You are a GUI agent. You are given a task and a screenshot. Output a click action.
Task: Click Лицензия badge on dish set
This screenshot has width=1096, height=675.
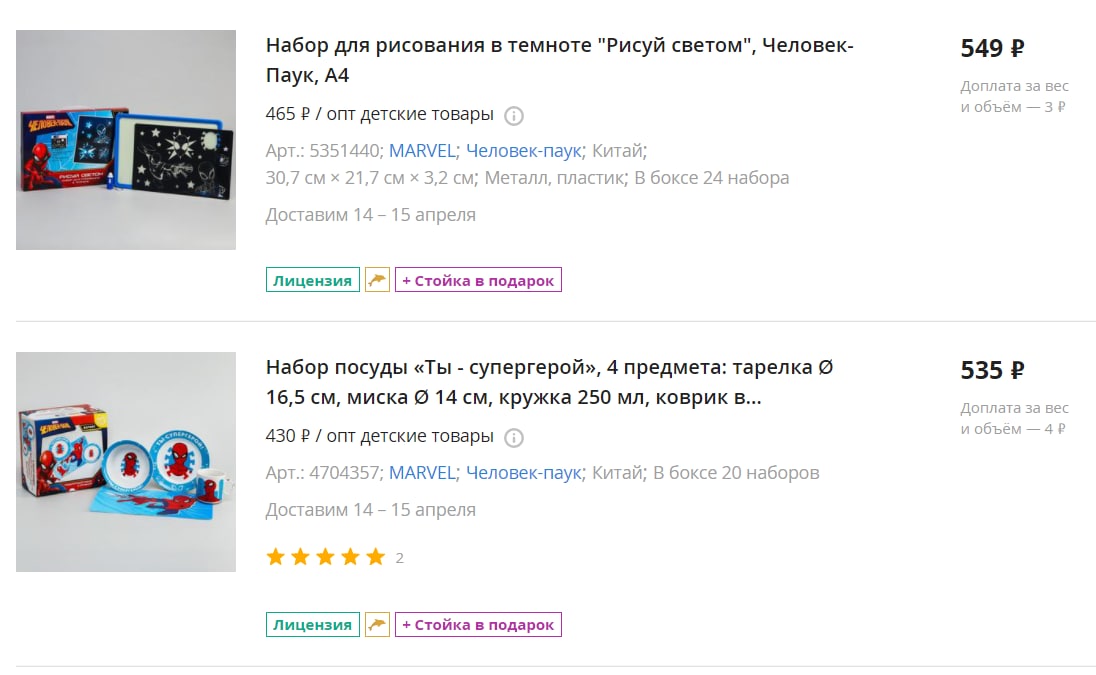pos(312,625)
